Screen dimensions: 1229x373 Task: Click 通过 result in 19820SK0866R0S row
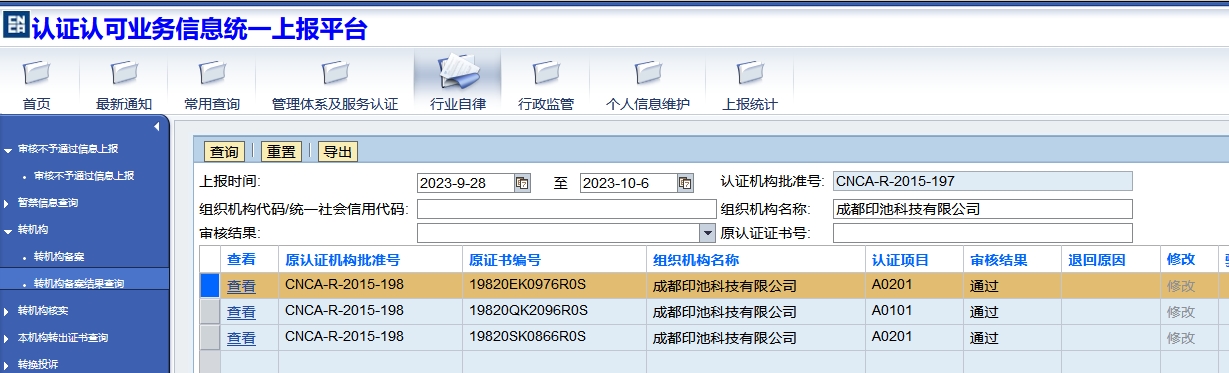1011,337
